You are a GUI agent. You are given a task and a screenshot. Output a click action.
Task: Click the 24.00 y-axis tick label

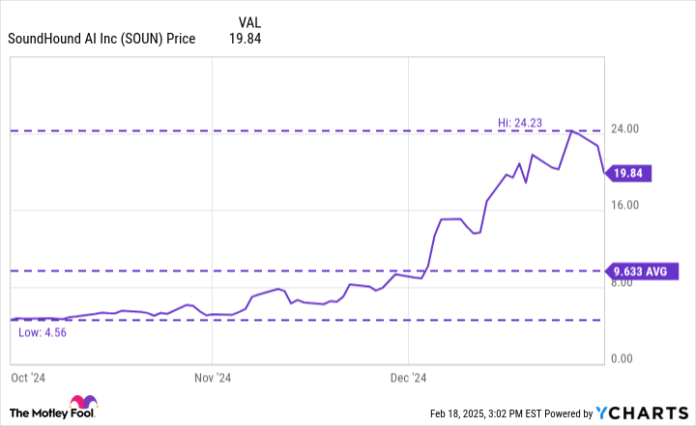click(x=626, y=129)
